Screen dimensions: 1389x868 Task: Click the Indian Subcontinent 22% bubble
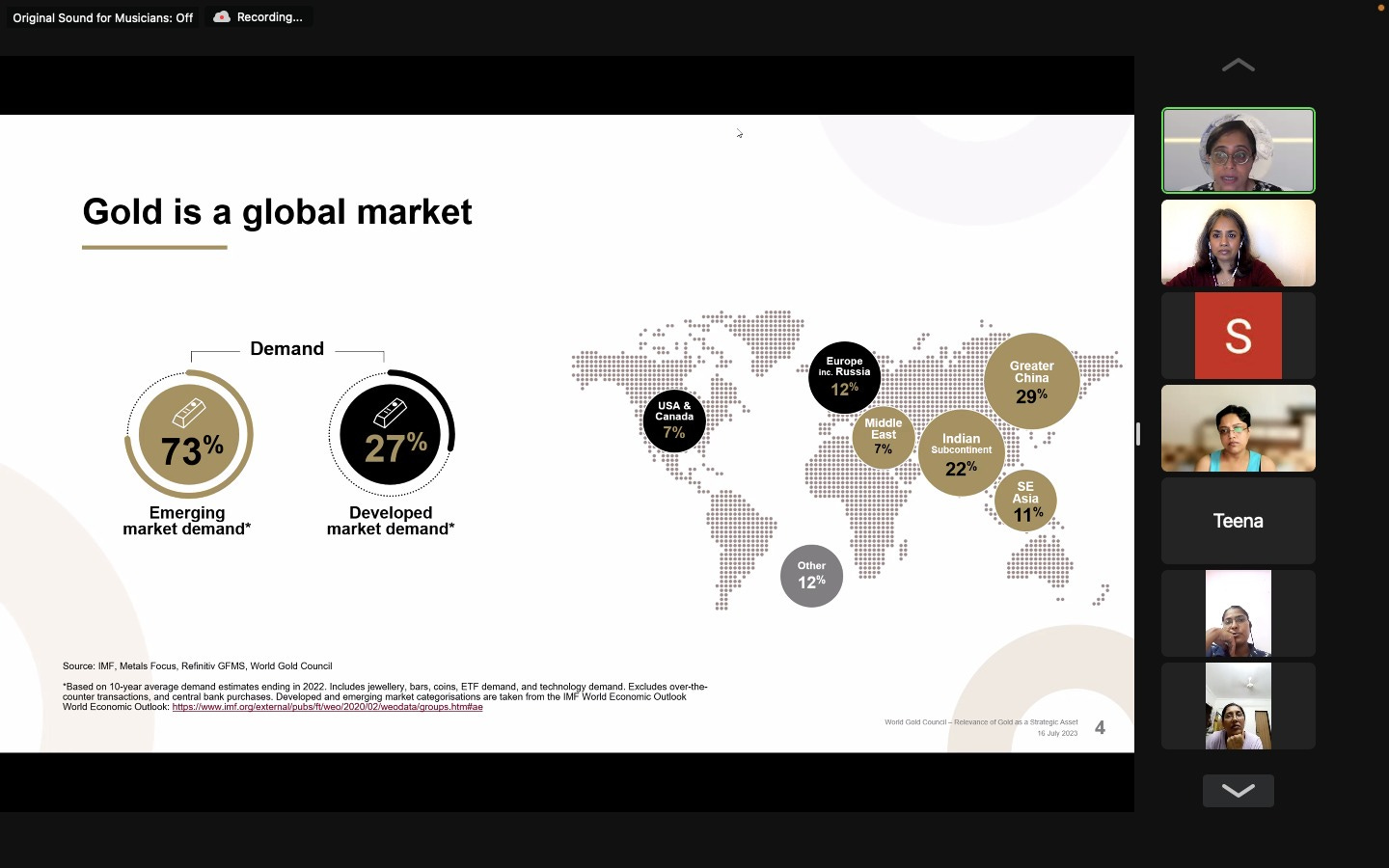[x=961, y=453]
